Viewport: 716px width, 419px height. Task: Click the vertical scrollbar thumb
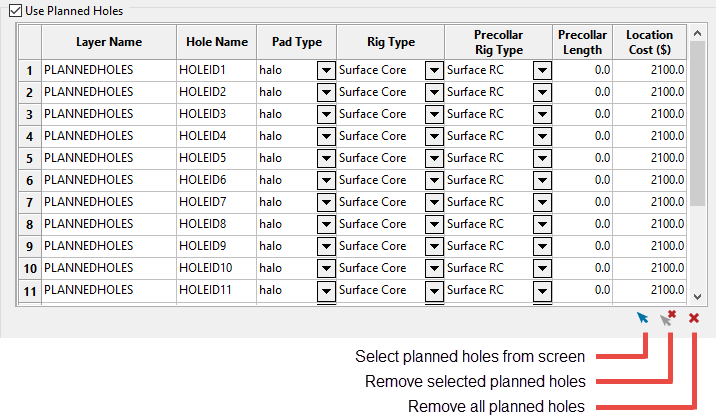pos(697,123)
